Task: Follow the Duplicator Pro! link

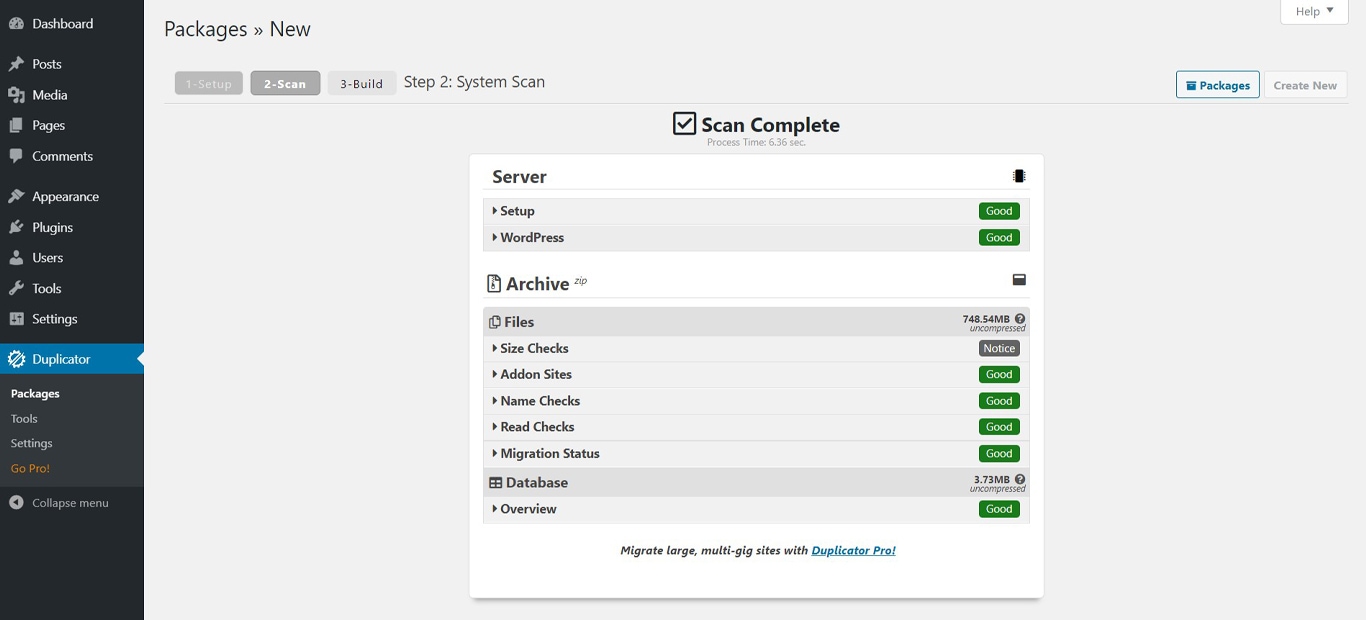Action: pyautogui.click(x=853, y=550)
